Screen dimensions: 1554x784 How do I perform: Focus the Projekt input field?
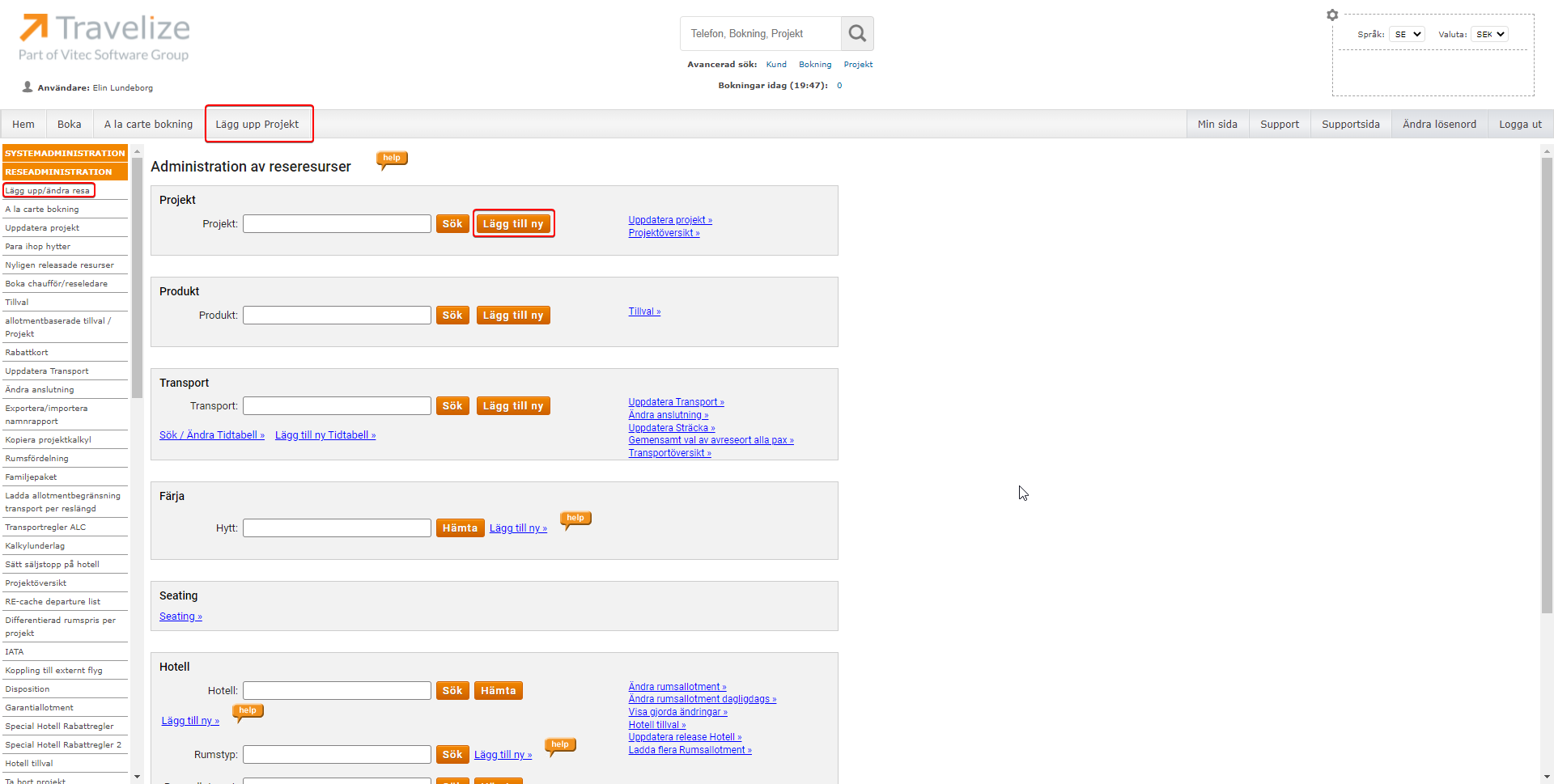click(x=337, y=224)
